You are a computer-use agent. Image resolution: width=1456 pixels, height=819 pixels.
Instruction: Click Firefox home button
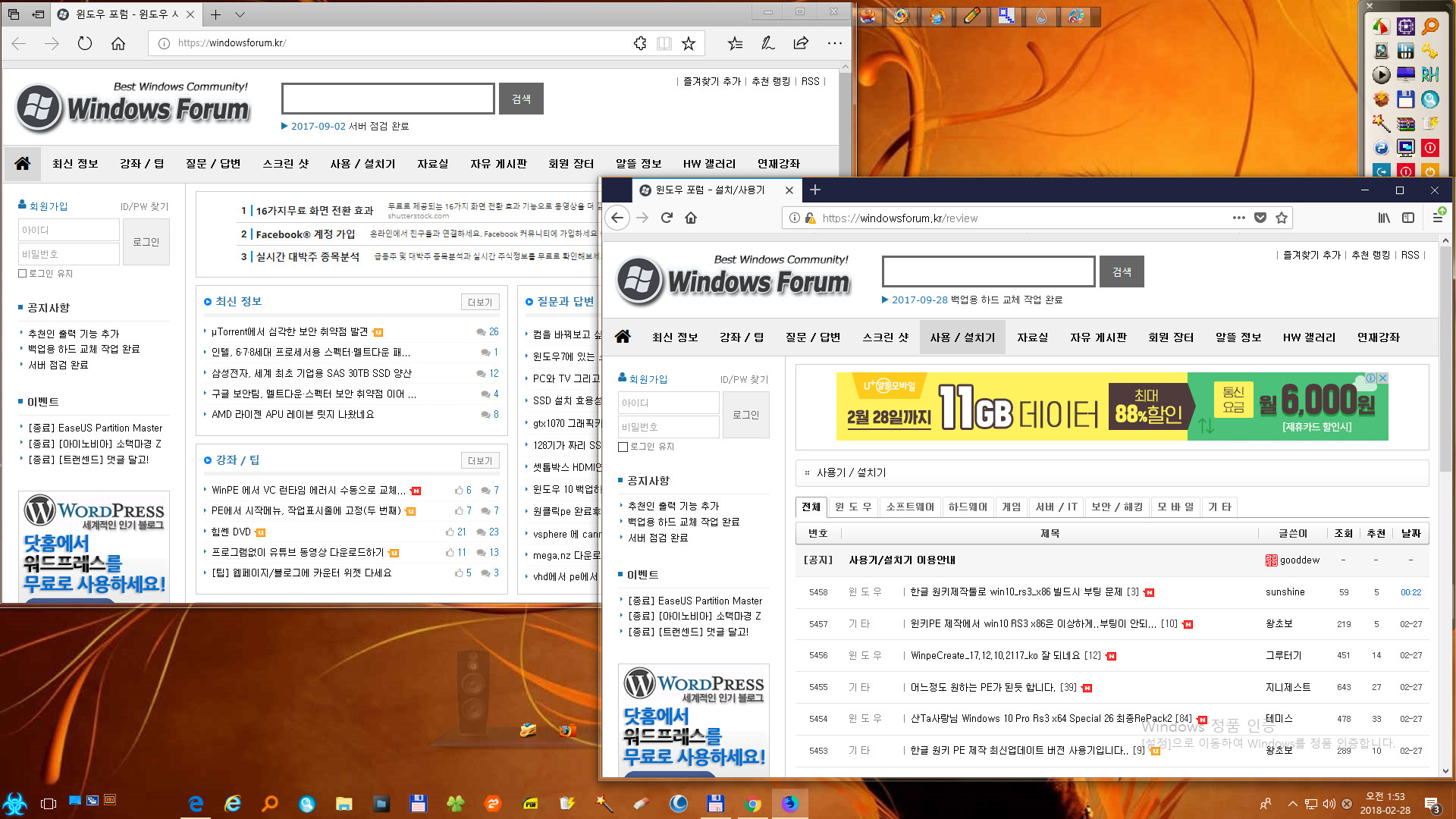coord(691,218)
